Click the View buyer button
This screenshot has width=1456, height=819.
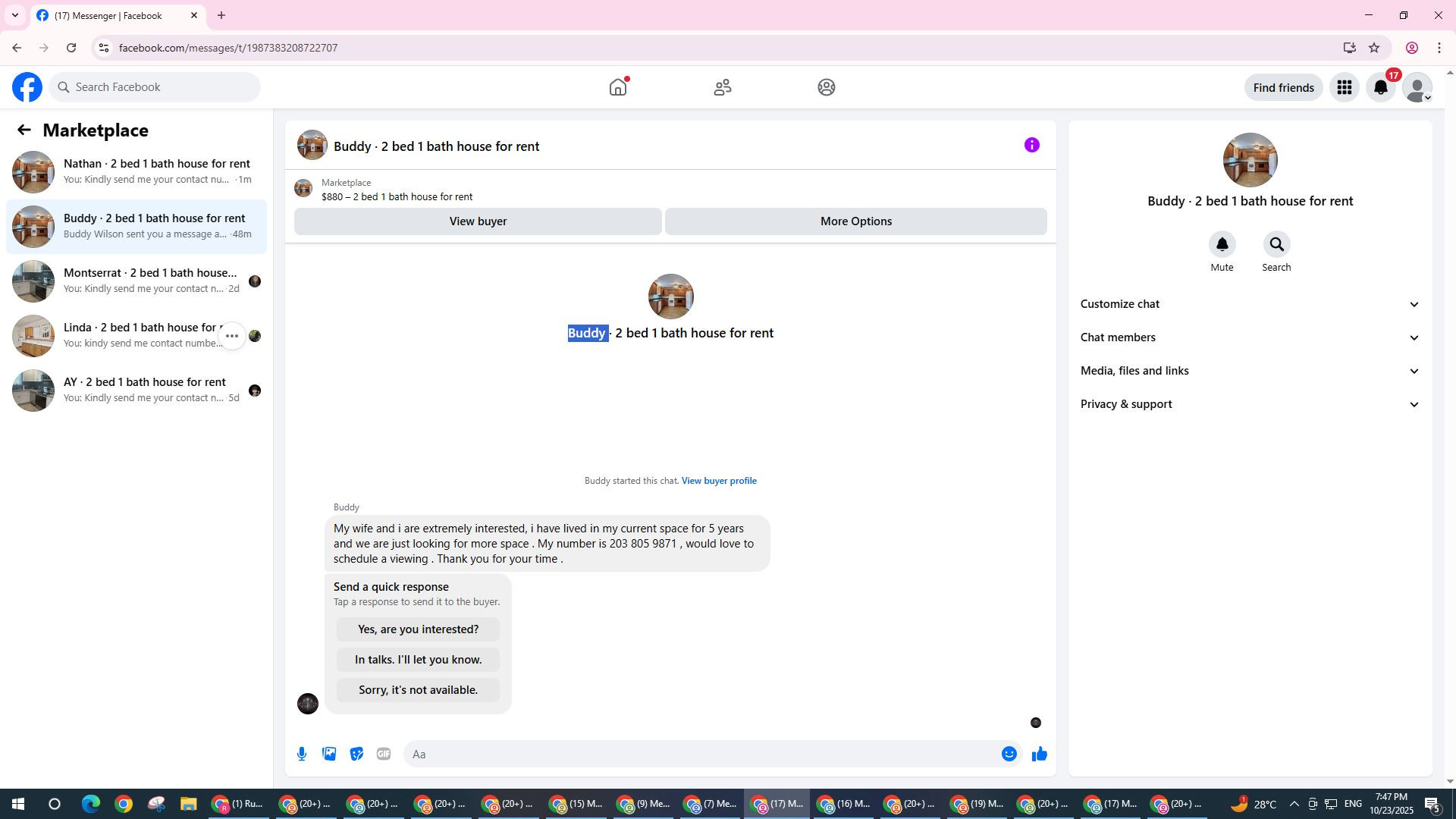(478, 221)
